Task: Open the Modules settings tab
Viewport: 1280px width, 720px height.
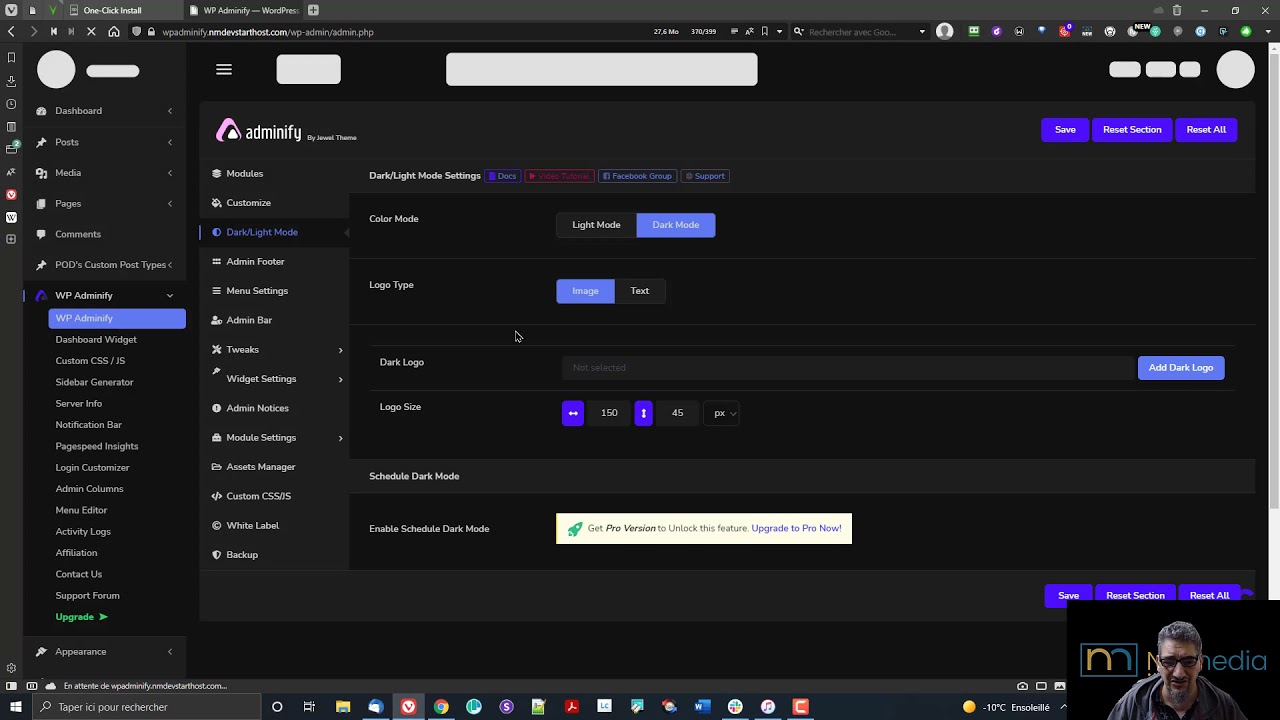Action: (244, 174)
